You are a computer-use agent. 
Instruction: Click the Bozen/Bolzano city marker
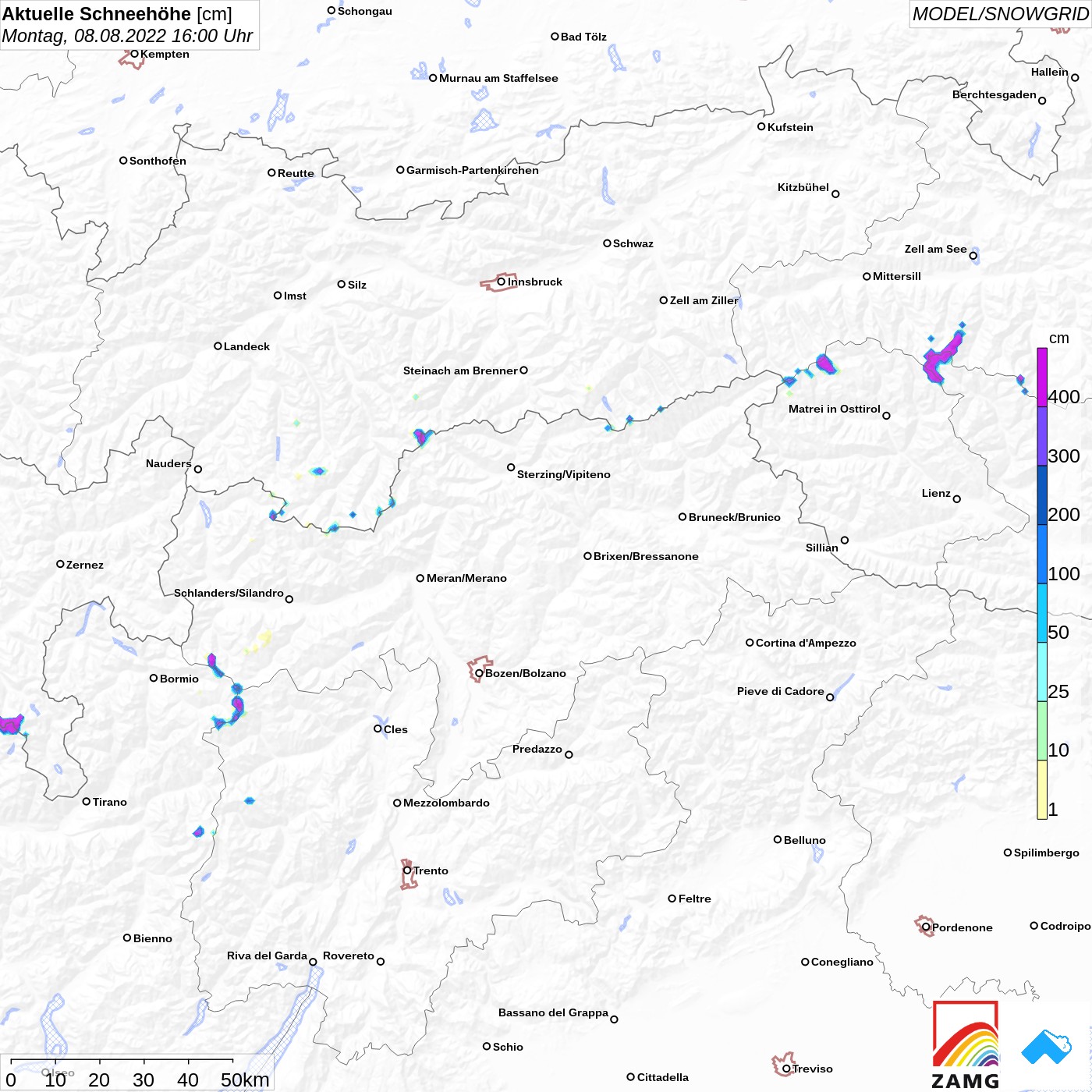[479, 673]
